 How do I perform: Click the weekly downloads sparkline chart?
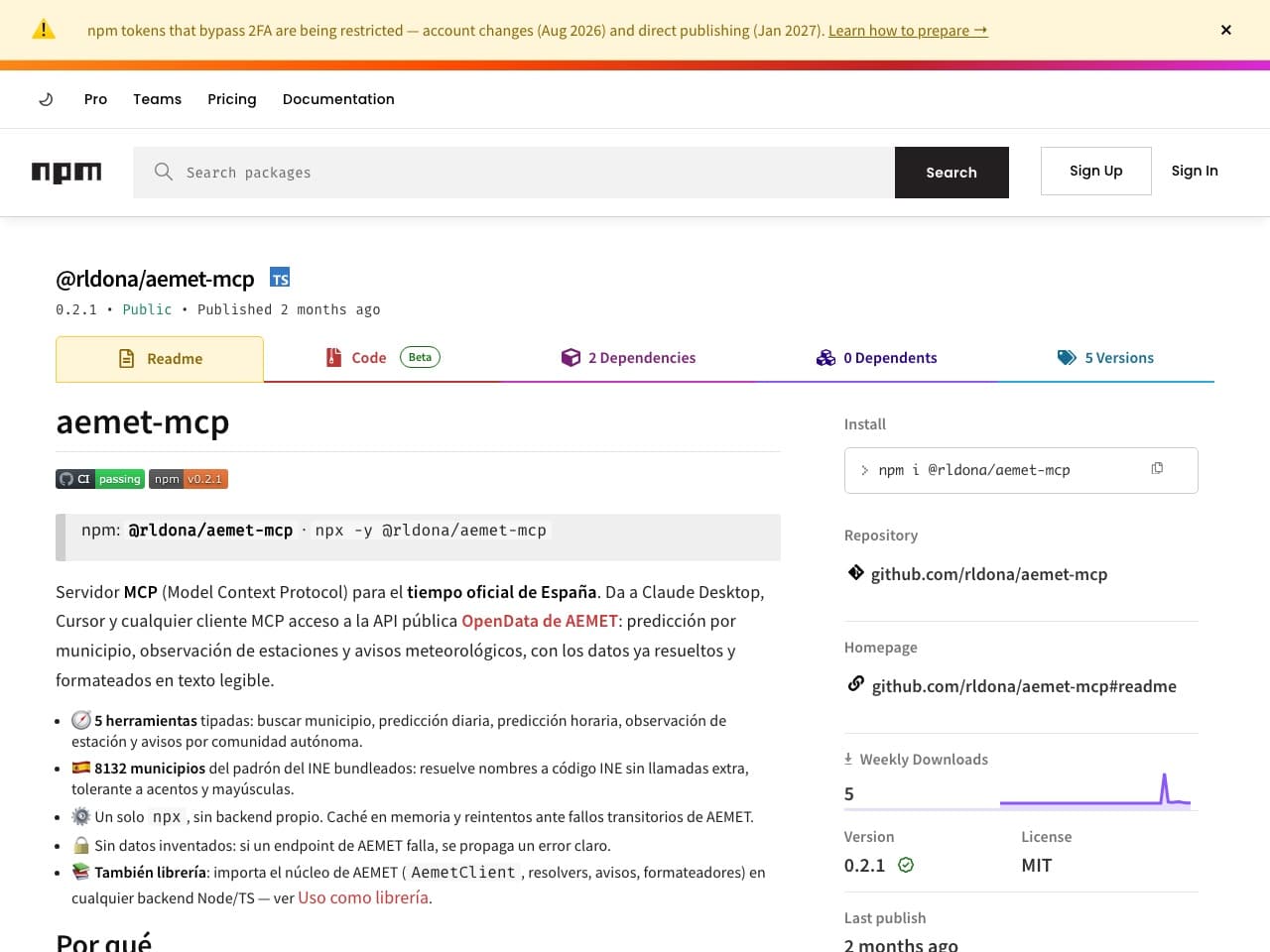pyautogui.click(x=1095, y=790)
